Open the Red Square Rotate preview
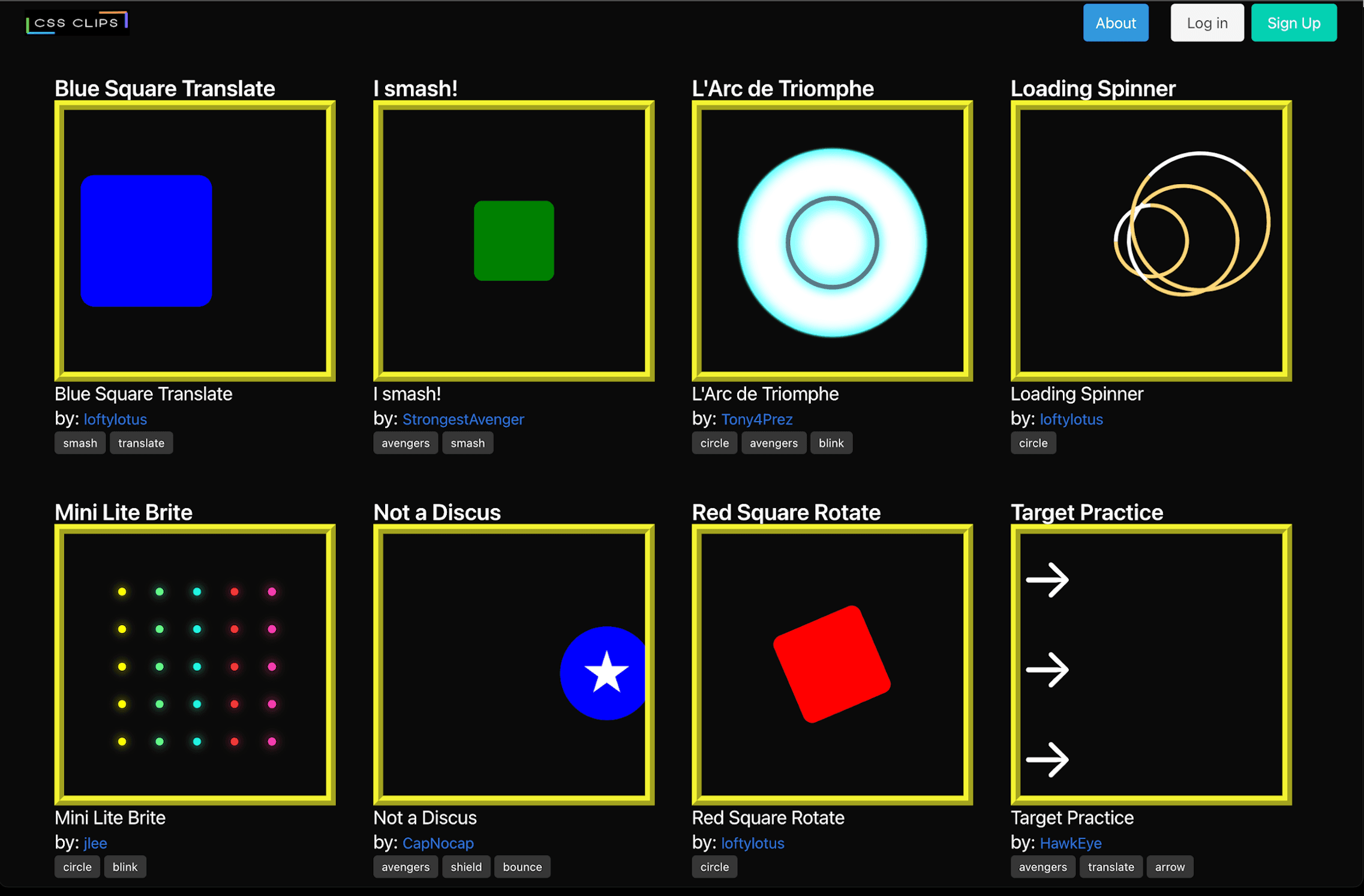The image size is (1364, 896). pos(832,665)
